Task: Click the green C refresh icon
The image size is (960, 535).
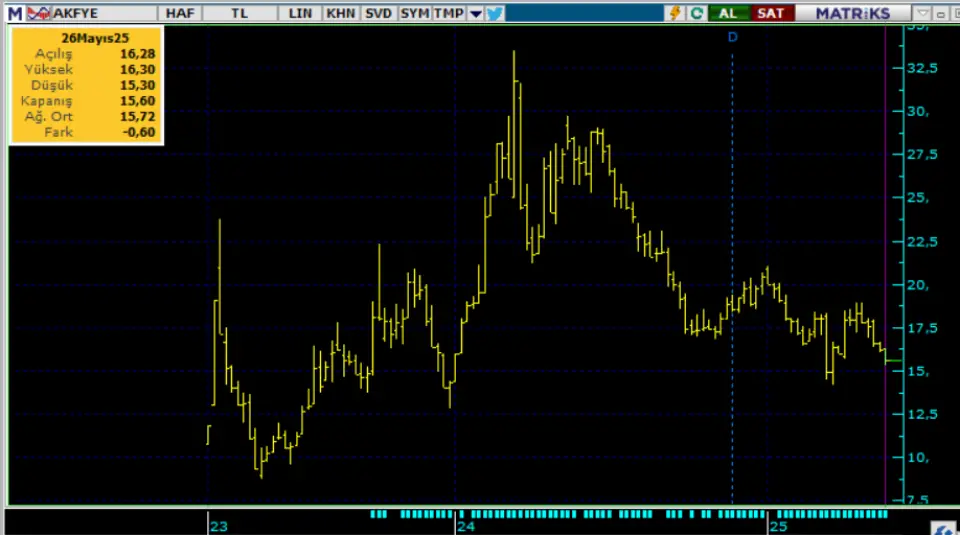Action: 696,13
